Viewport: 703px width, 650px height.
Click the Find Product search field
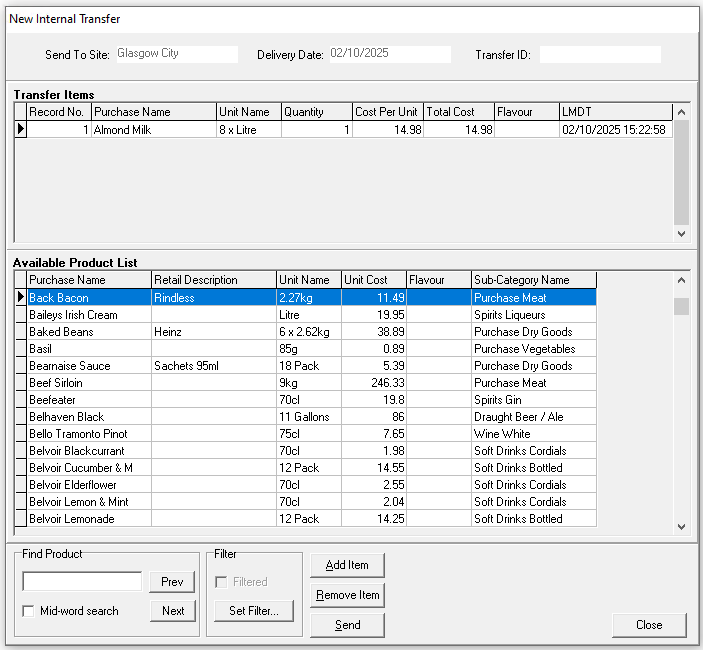[x=82, y=582]
